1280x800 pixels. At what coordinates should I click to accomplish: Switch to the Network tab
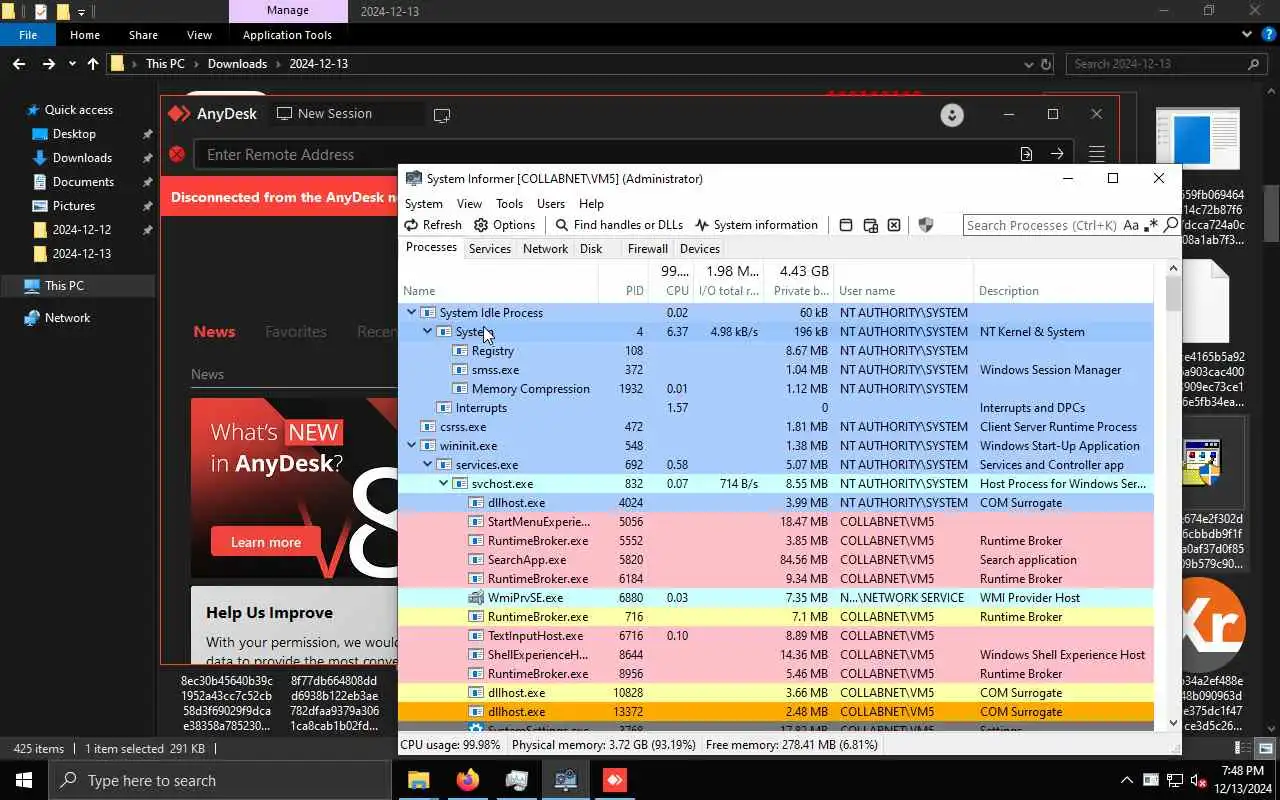click(545, 249)
